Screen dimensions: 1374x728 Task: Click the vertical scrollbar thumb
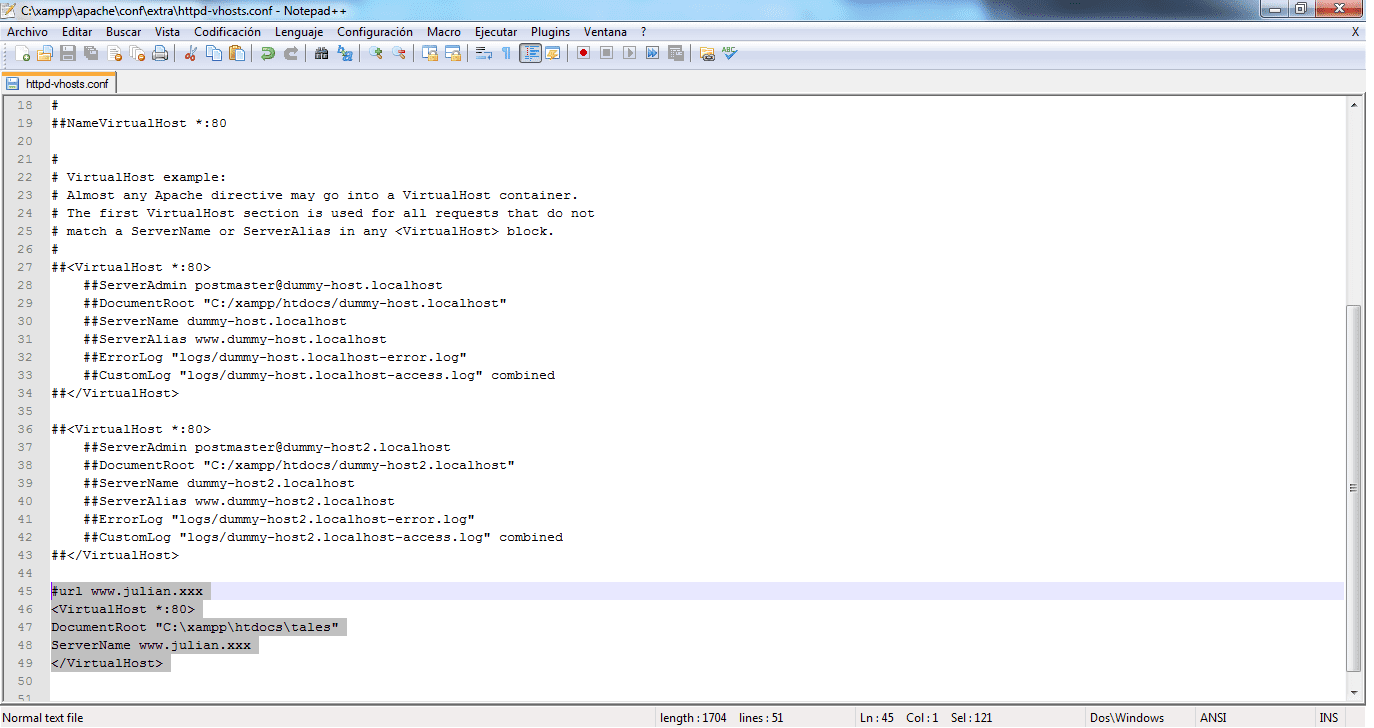click(x=1355, y=488)
